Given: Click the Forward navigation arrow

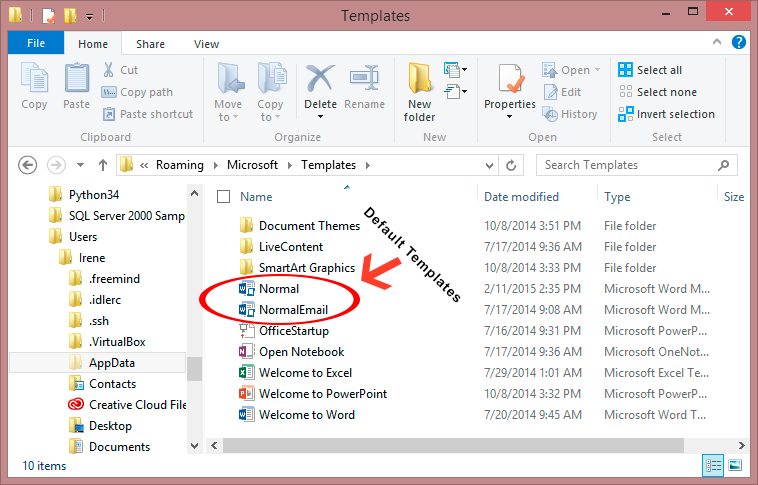Looking at the screenshot, I should click(56, 165).
